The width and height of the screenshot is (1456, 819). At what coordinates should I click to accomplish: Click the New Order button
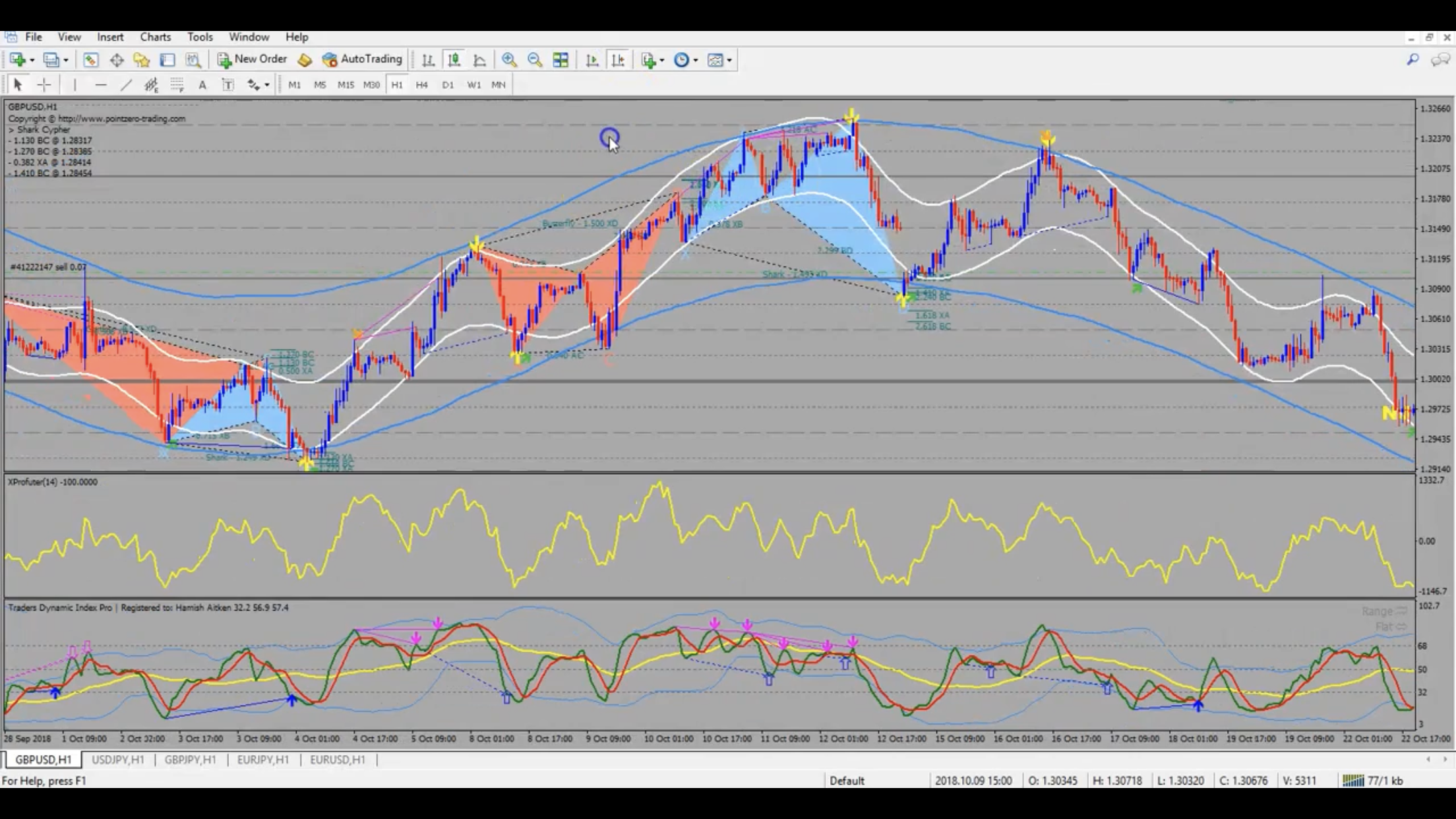click(253, 59)
